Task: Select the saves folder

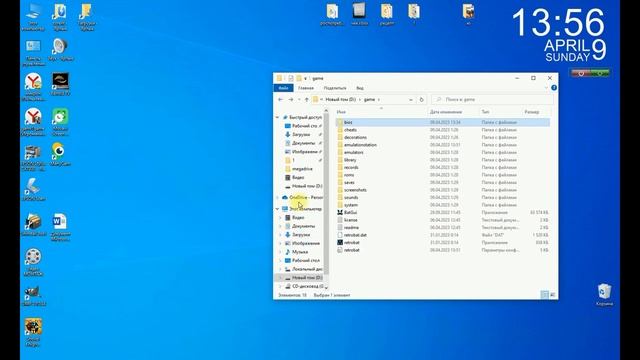Action: (x=349, y=182)
